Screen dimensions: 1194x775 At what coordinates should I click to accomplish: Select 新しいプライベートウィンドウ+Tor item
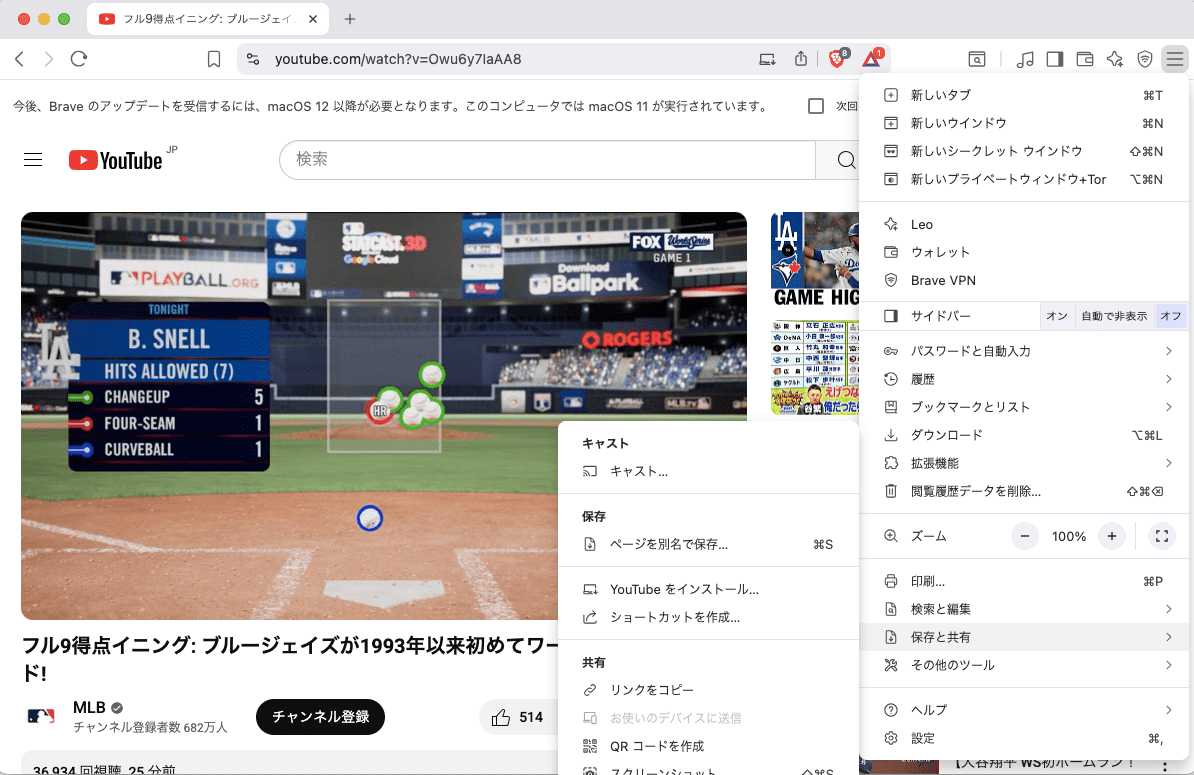(x=1026, y=179)
